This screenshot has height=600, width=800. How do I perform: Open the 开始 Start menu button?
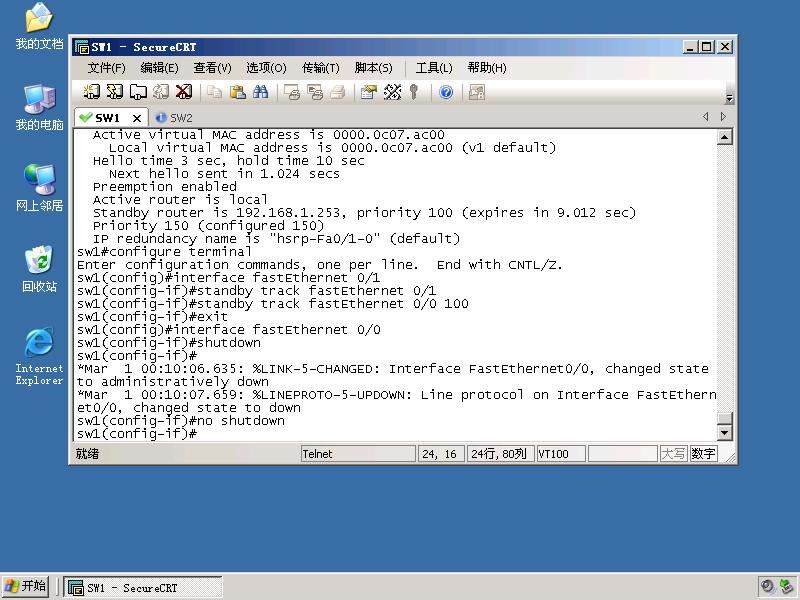(x=25, y=586)
